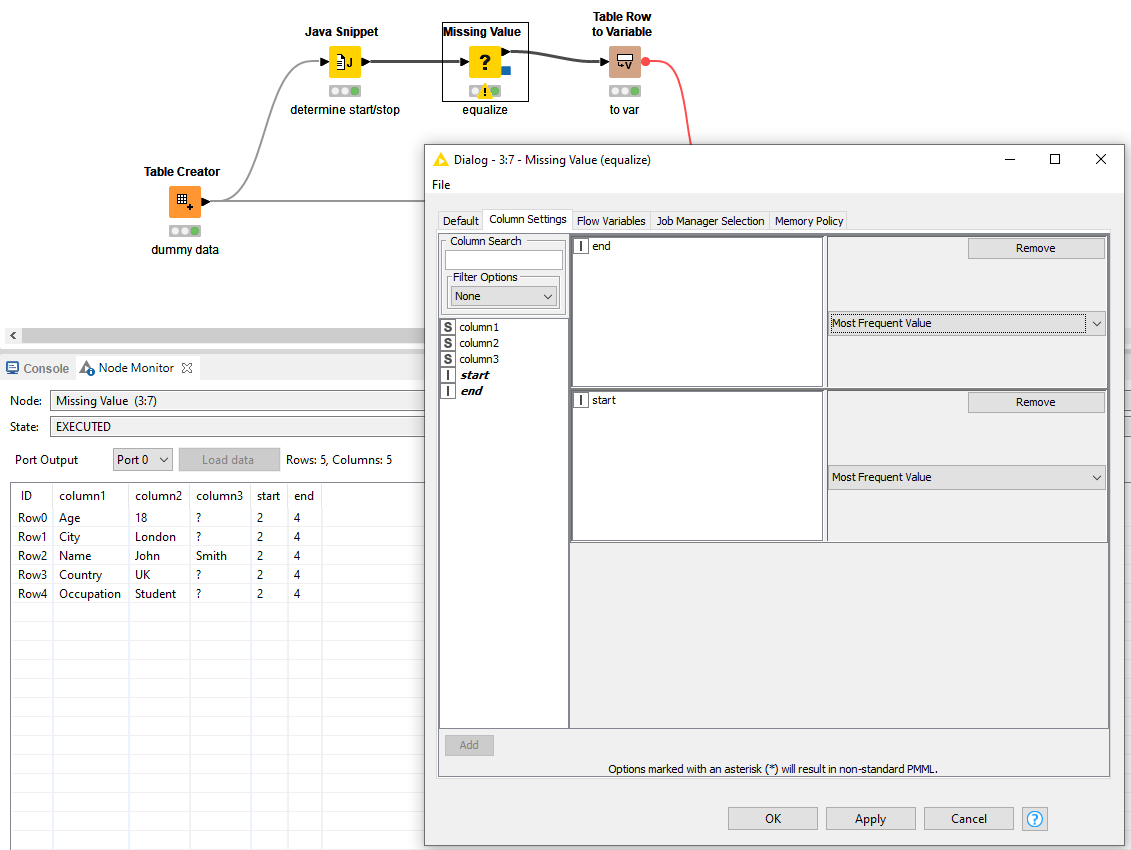Open the Most Frequent Value dropdown for end
Image resolution: width=1131 pixels, height=850 pixels.
tap(966, 322)
